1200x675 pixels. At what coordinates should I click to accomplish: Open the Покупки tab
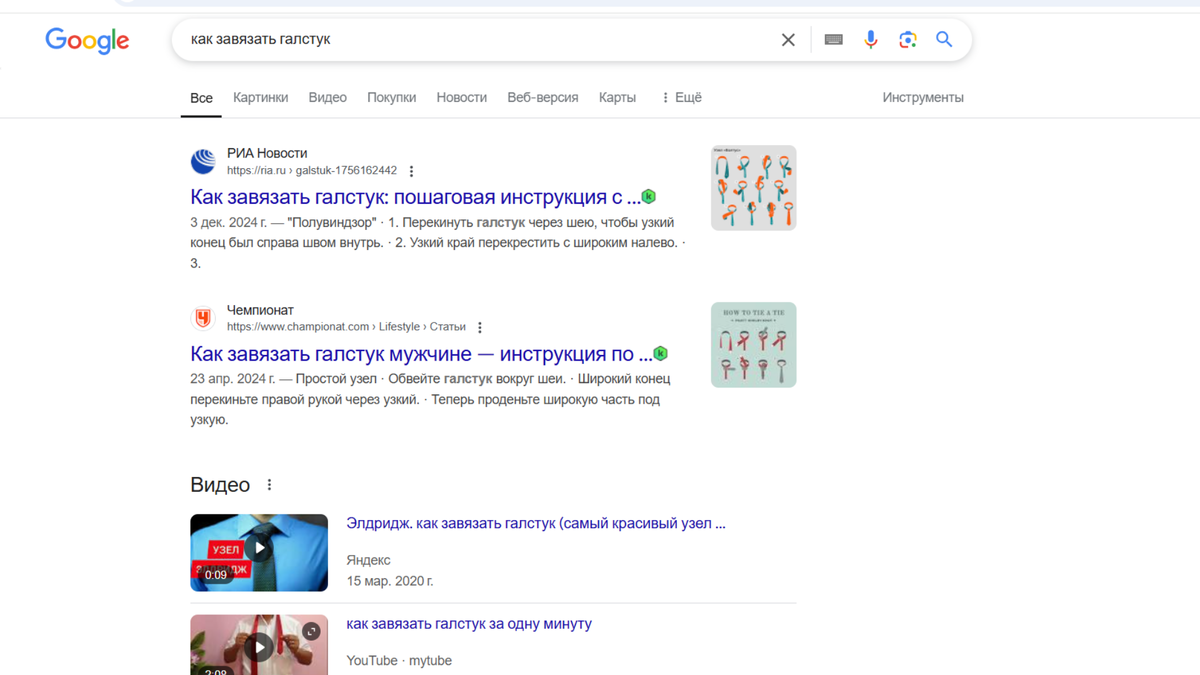[391, 97]
